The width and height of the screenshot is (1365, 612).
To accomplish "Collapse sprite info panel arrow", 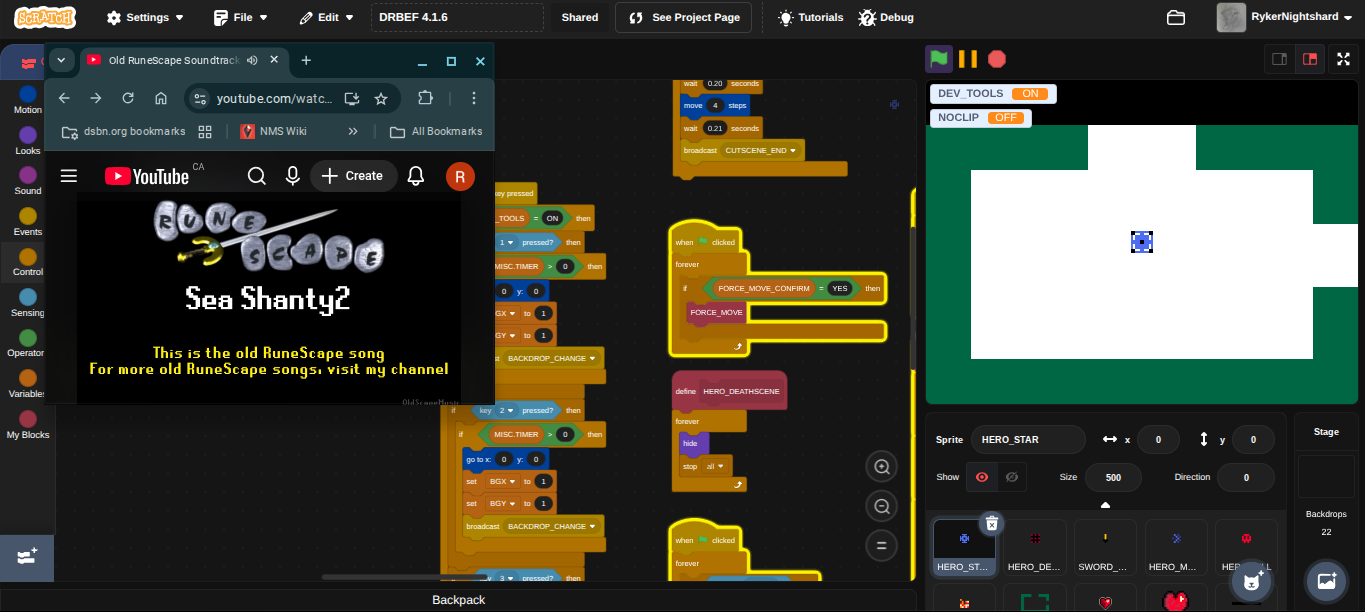I will [x=1105, y=505].
